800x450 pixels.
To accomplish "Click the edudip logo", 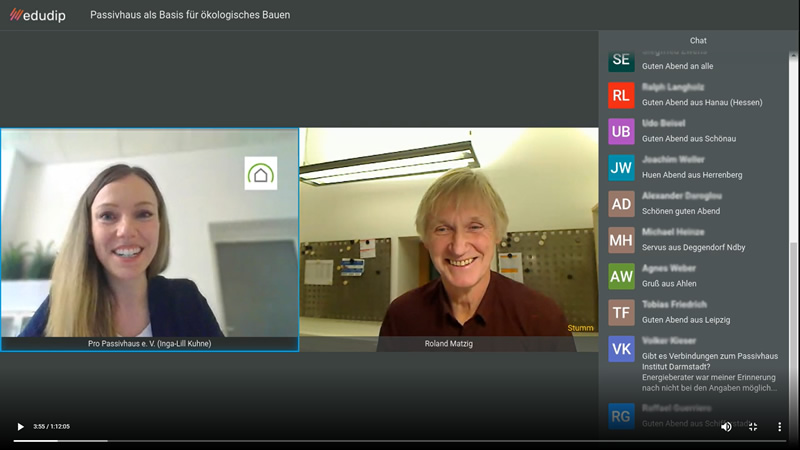I will pyautogui.click(x=38, y=15).
